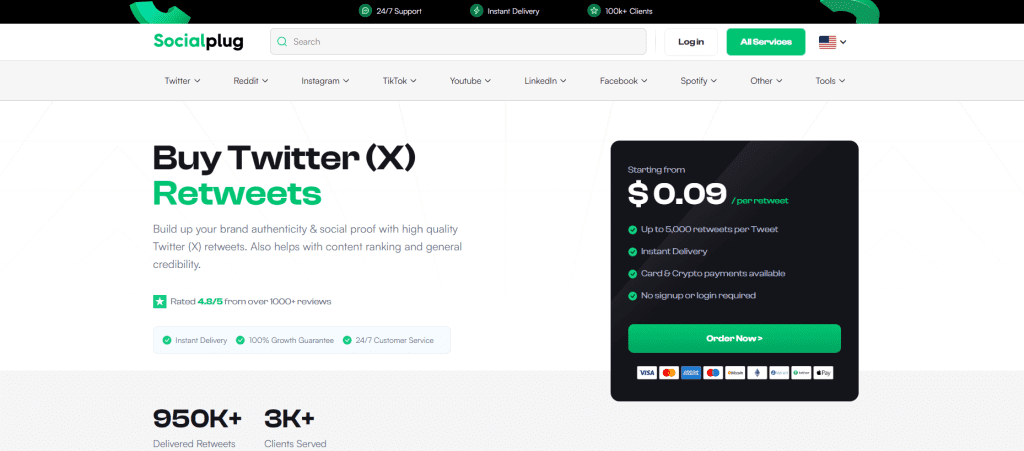Expand the Twitter menu

[x=182, y=81]
